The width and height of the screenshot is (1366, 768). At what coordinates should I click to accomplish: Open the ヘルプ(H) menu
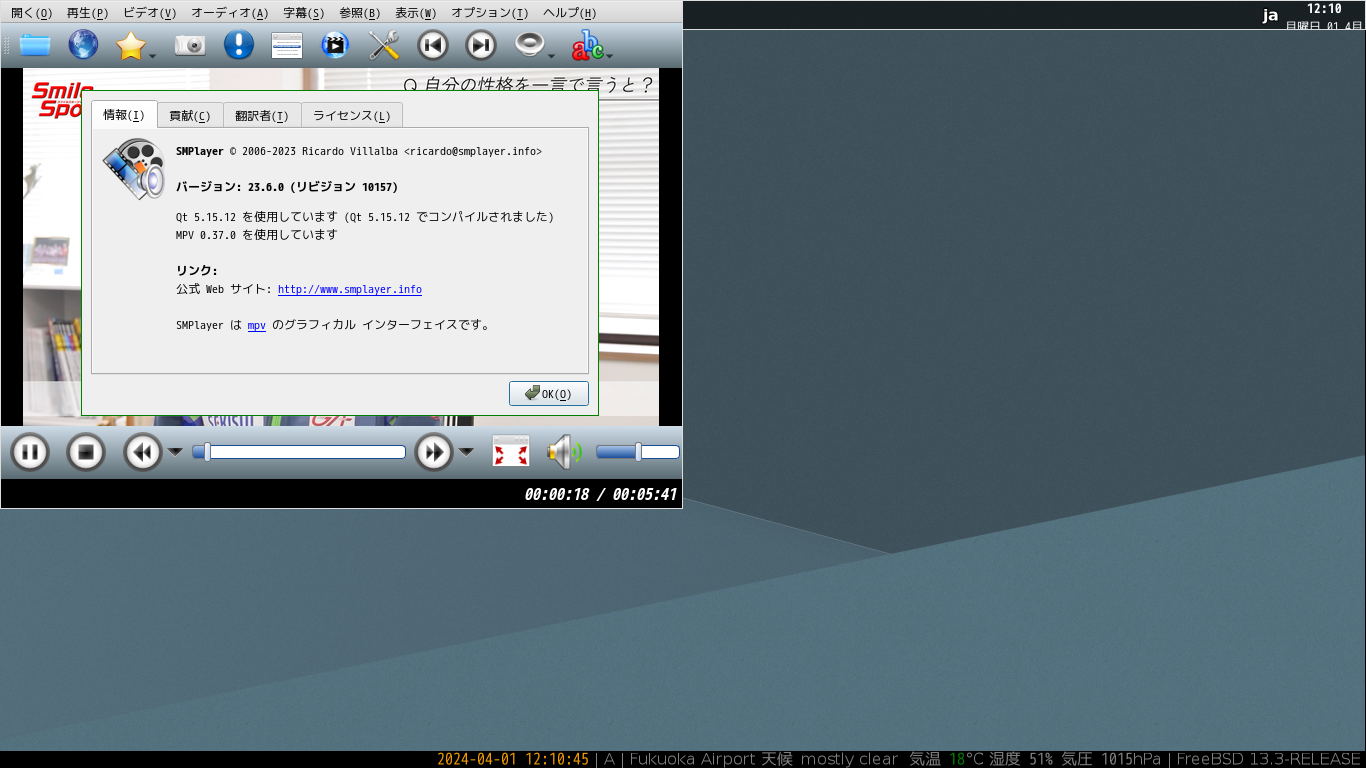pos(569,13)
